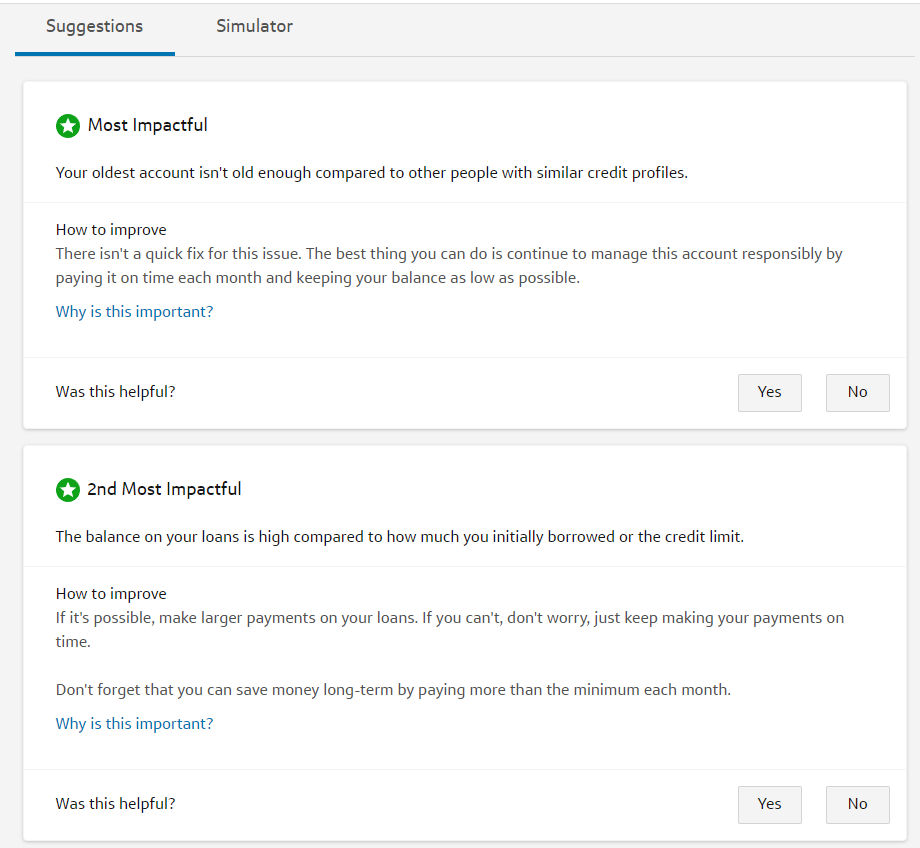Open 'Why is this important?' under oldest account tip
920x848 pixels.
(x=134, y=312)
